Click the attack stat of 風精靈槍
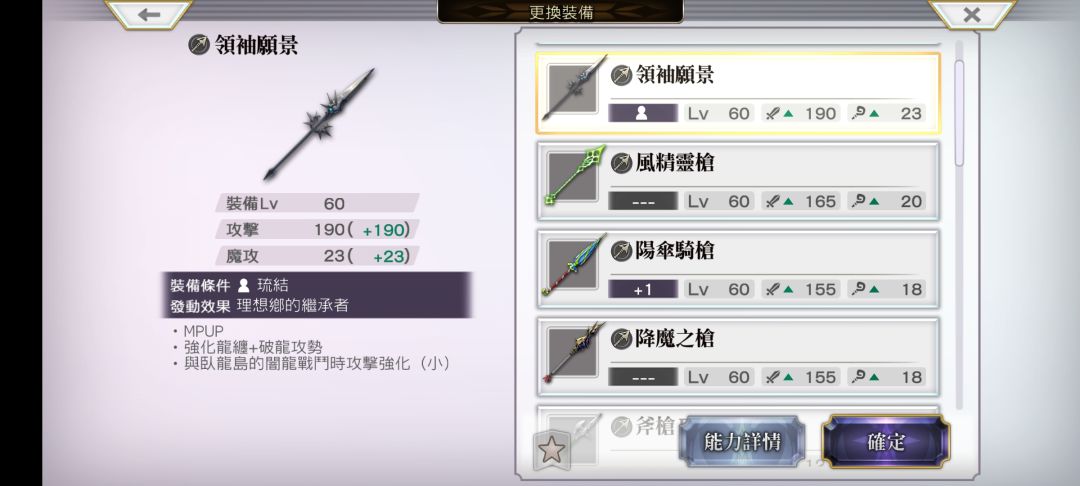1080x486 pixels. click(x=801, y=202)
